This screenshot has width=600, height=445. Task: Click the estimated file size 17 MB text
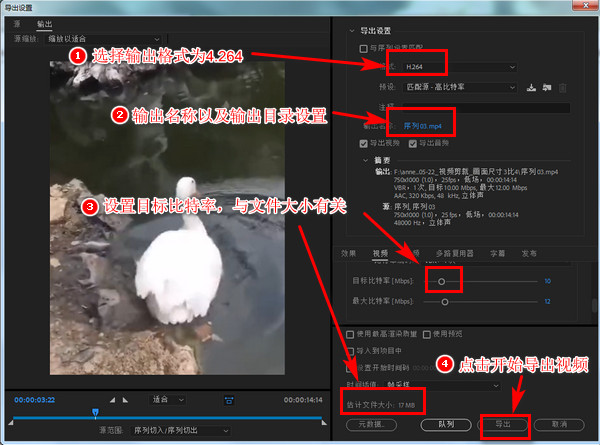click(380, 405)
